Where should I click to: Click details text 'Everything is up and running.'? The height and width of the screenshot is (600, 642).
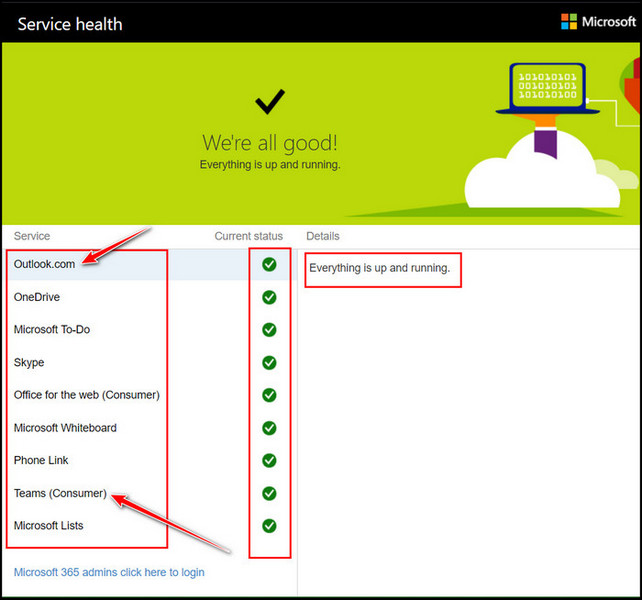380,268
